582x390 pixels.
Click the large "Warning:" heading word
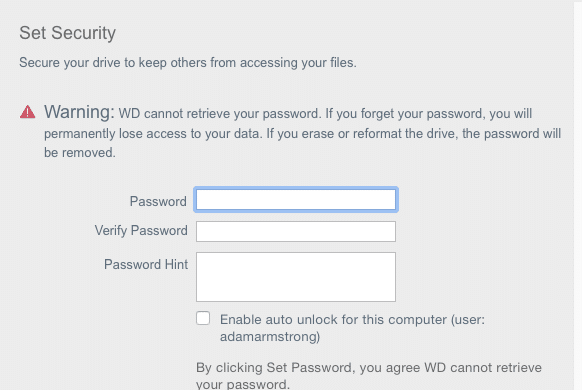coord(79,112)
